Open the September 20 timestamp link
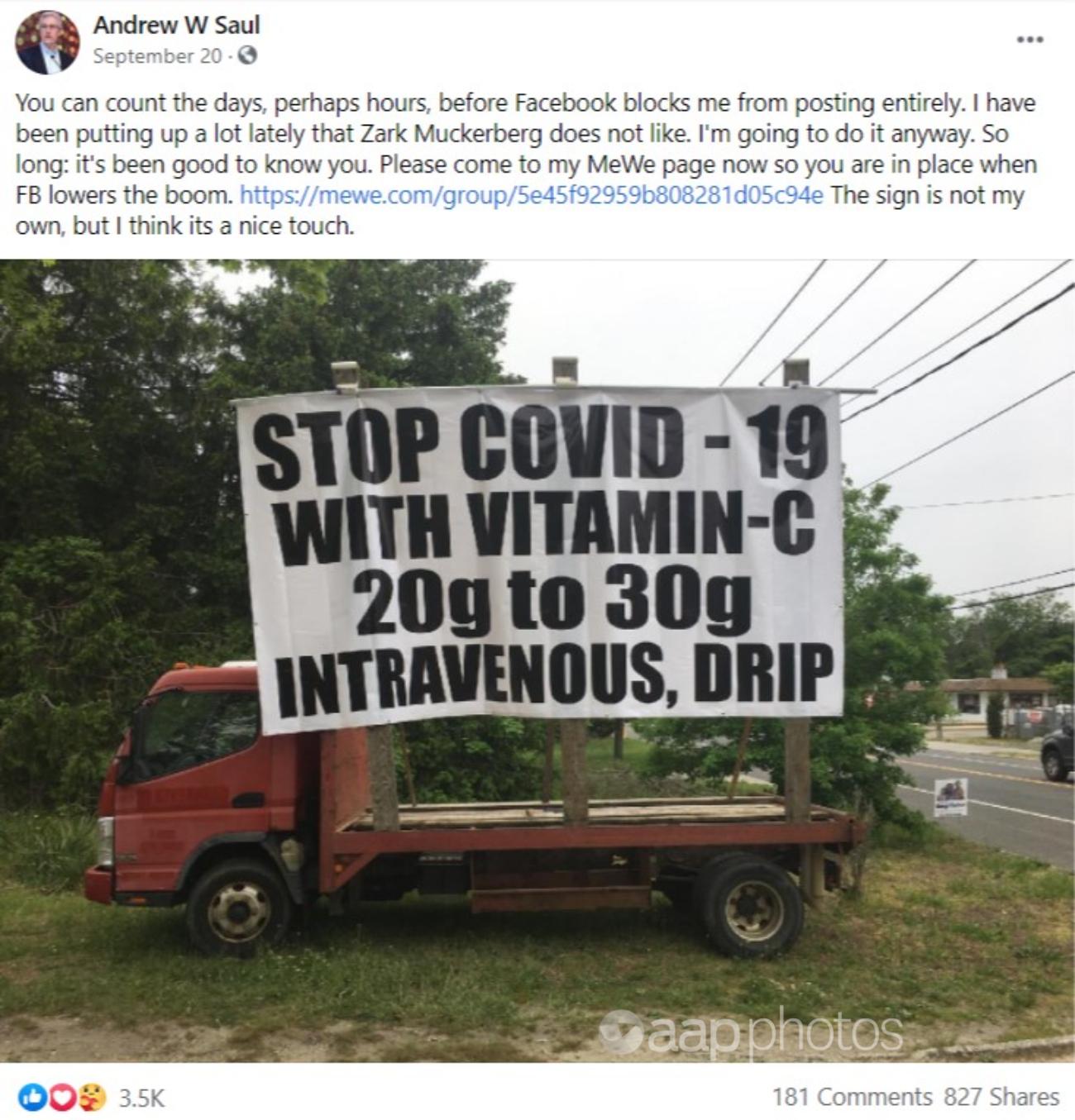This screenshot has width=1075, height=1120. [x=157, y=56]
